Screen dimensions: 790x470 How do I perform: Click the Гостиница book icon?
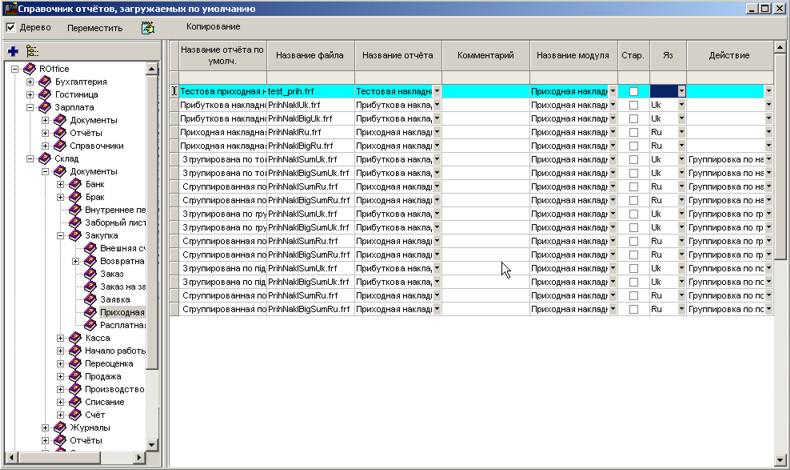(x=45, y=95)
